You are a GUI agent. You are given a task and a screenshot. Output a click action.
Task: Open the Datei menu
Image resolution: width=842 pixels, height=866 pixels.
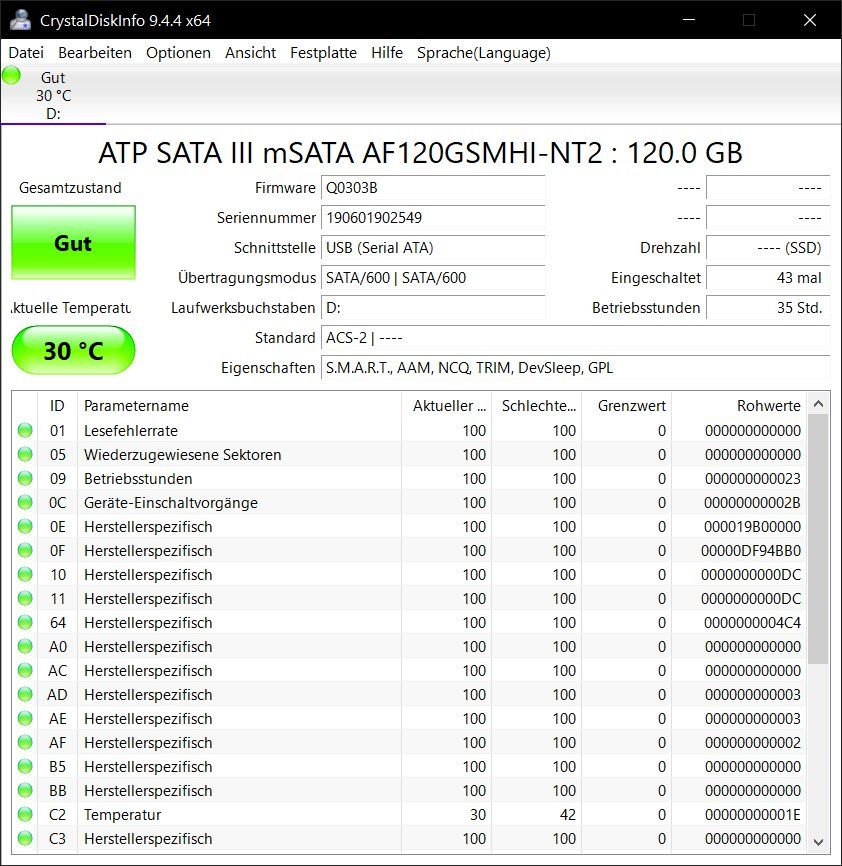[x=26, y=53]
